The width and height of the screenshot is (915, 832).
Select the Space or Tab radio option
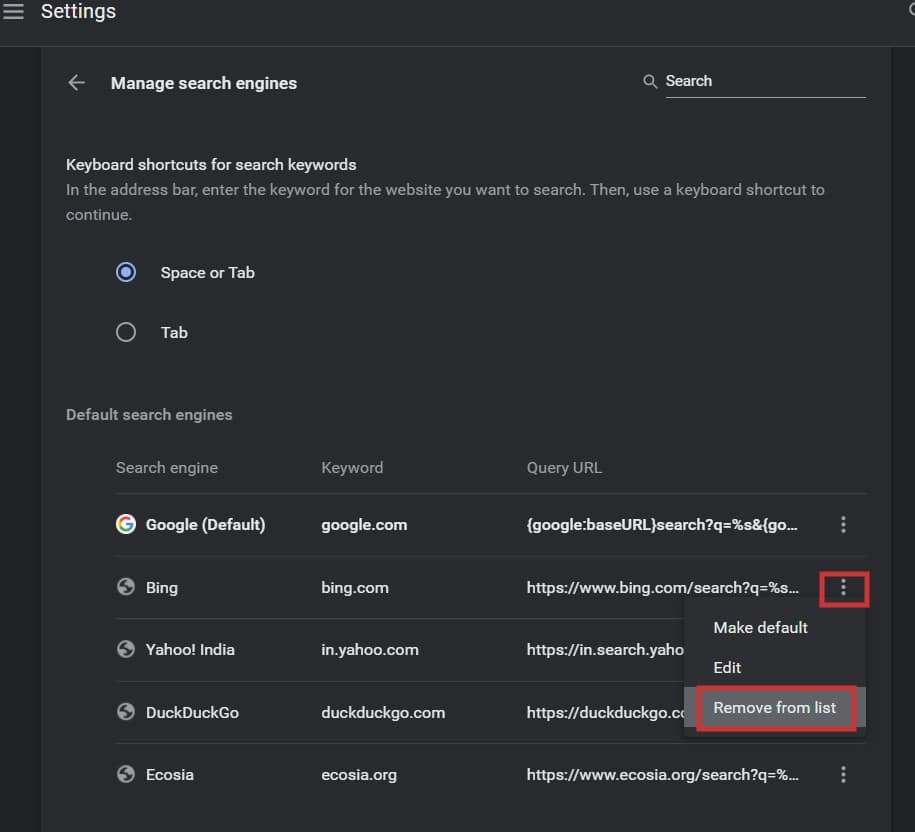point(126,272)
